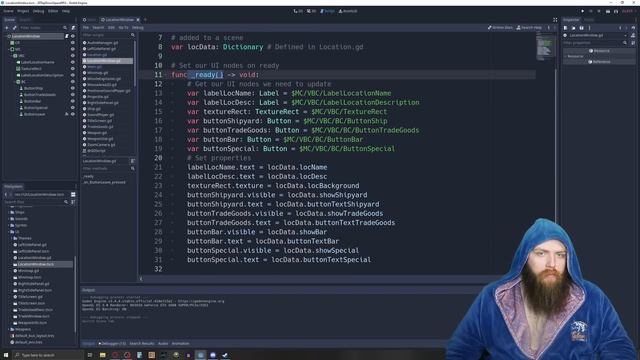Toggle visibility of the ButtonTradeGoods node
This screenshot has height=360, width=640.
pyautogui.click(x=73, y=95)
